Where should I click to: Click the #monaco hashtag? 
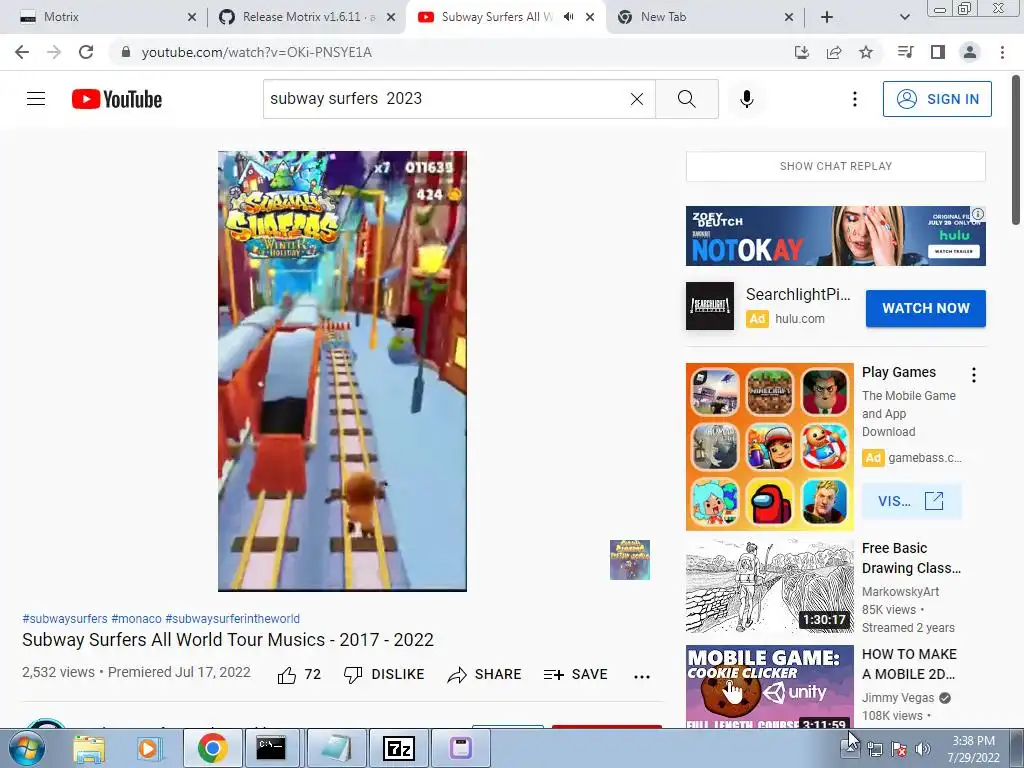(x=136, y=618)
